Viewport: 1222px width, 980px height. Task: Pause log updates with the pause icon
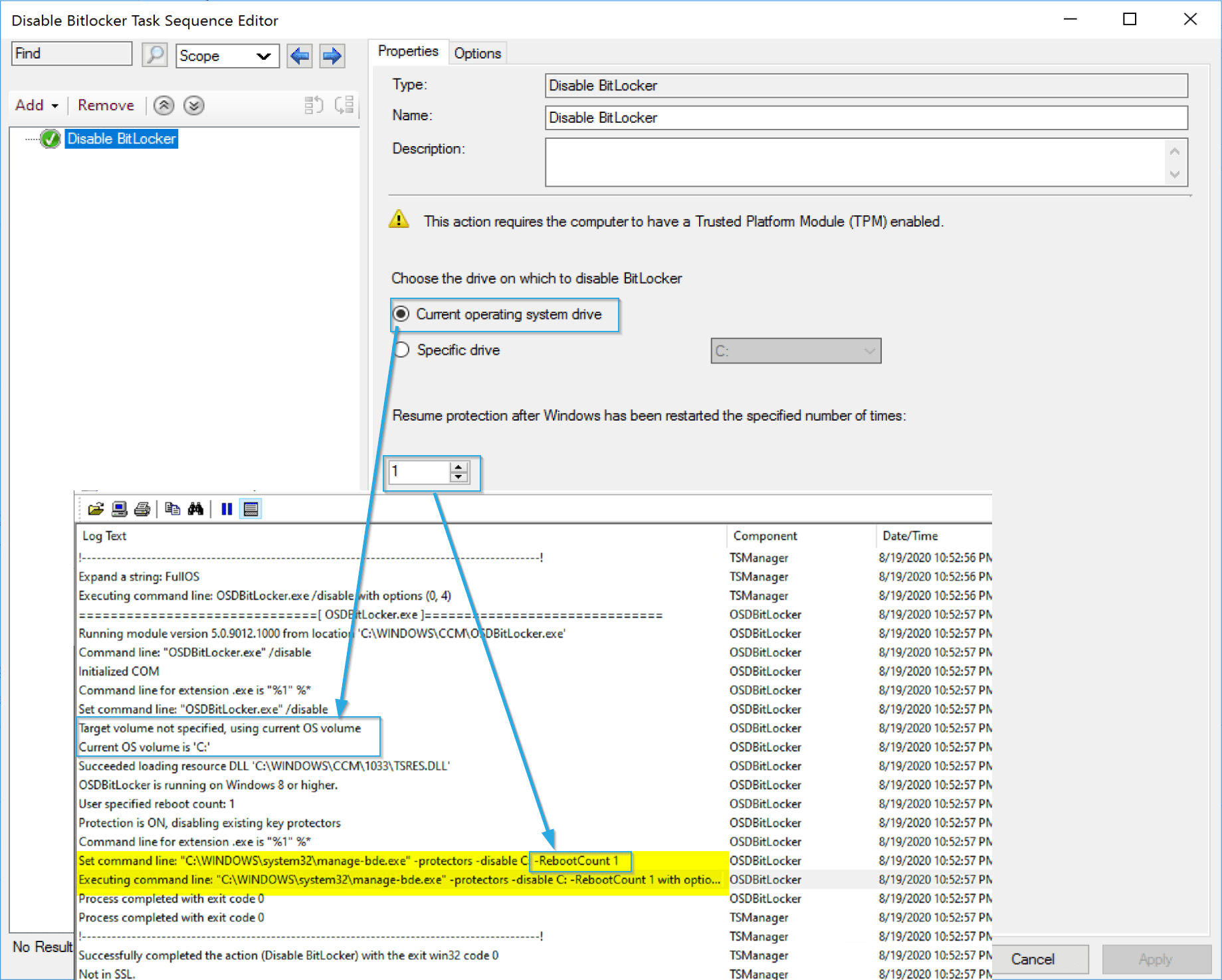tap(226, 508)
